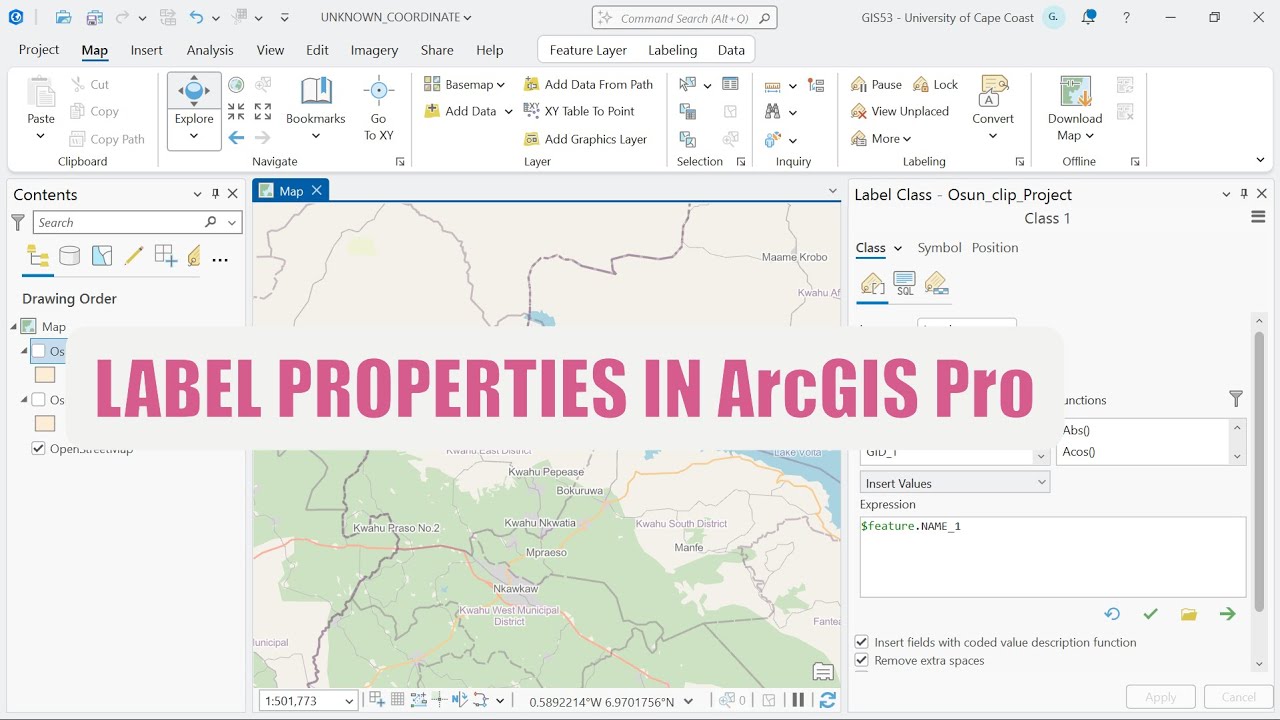Open the Go To XY tool
Viewport: 1280px width, 720px height.
pos(378,108)
